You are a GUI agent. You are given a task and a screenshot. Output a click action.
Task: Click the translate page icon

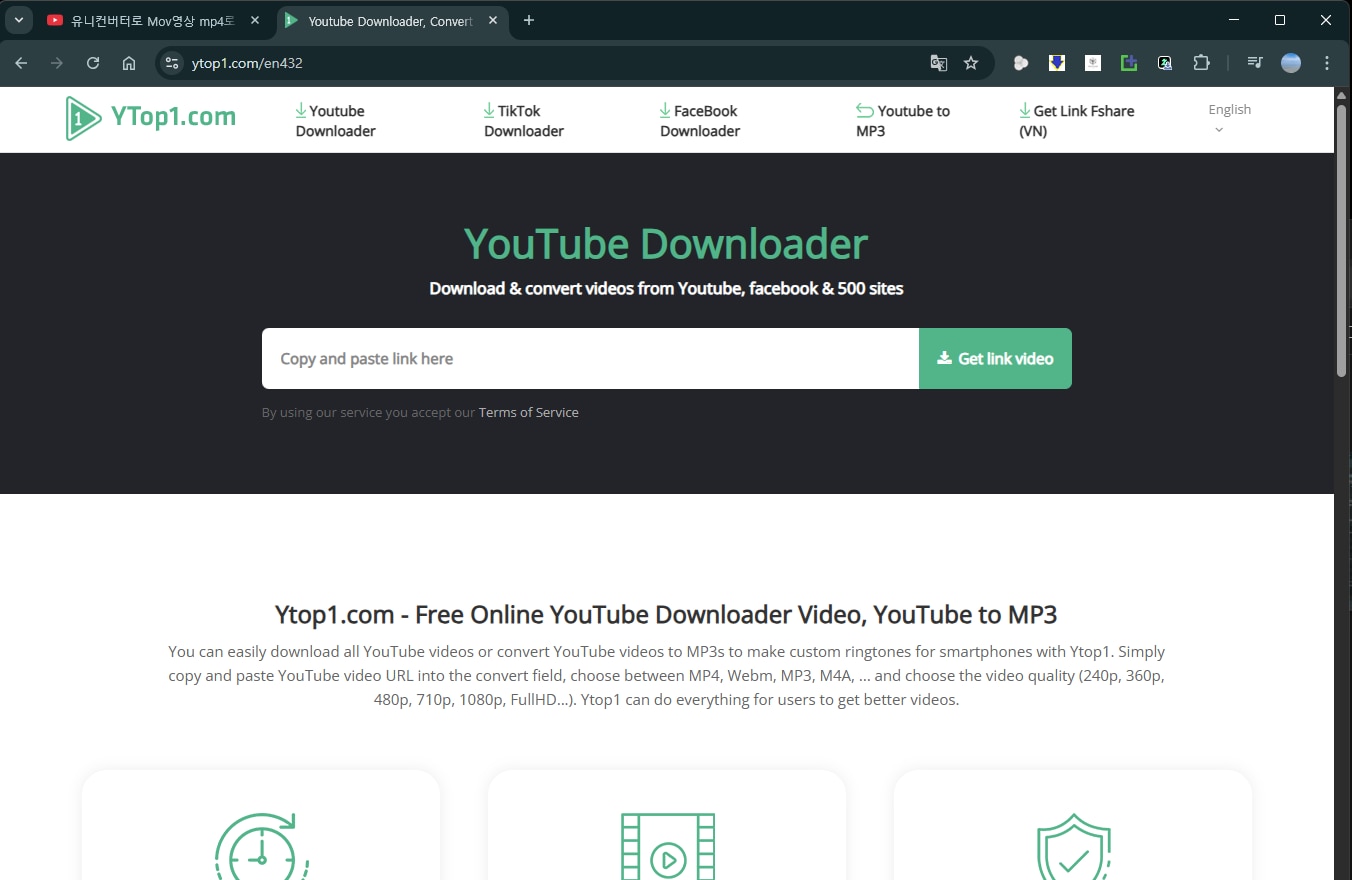pos(938,63)
